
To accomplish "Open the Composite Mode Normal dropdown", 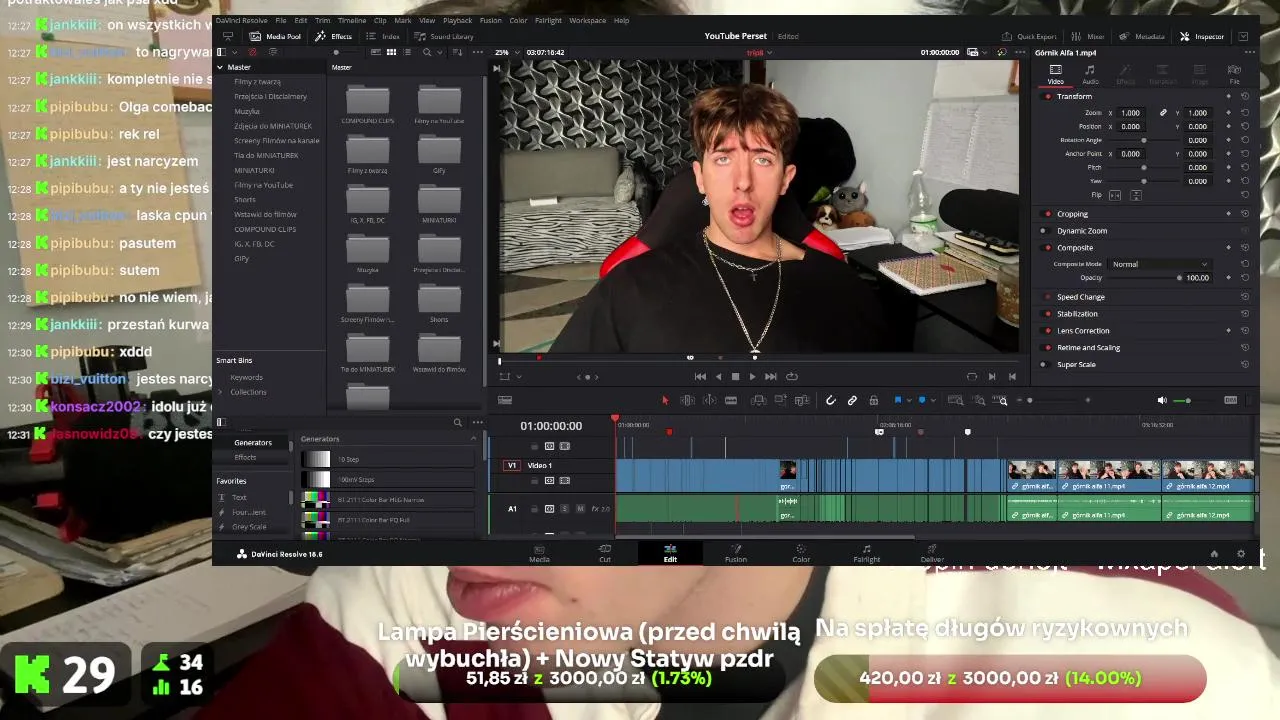I will (1159, 264).
